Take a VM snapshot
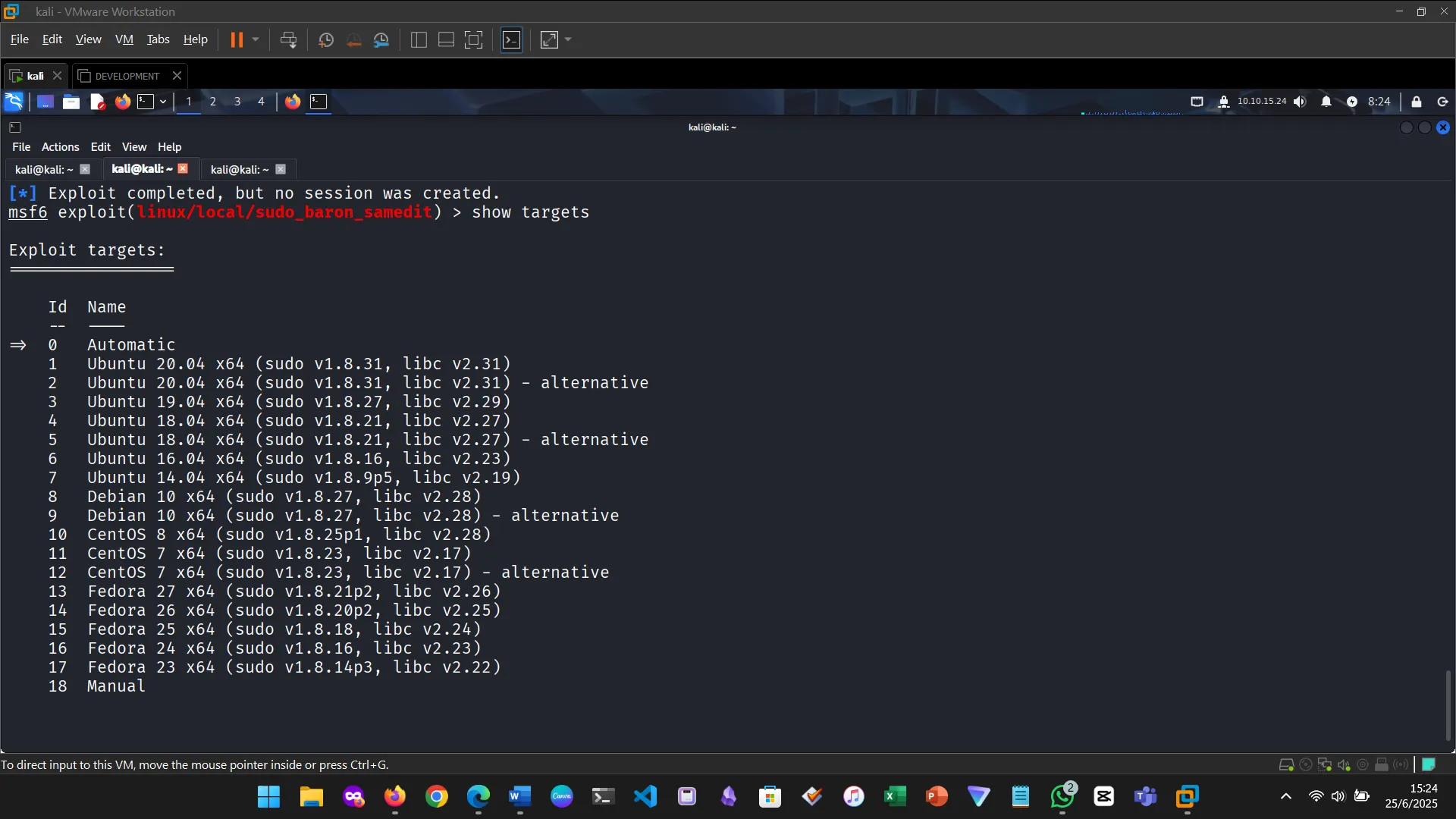The height and width of the screenshot is (819, 1456). (326, 39)
